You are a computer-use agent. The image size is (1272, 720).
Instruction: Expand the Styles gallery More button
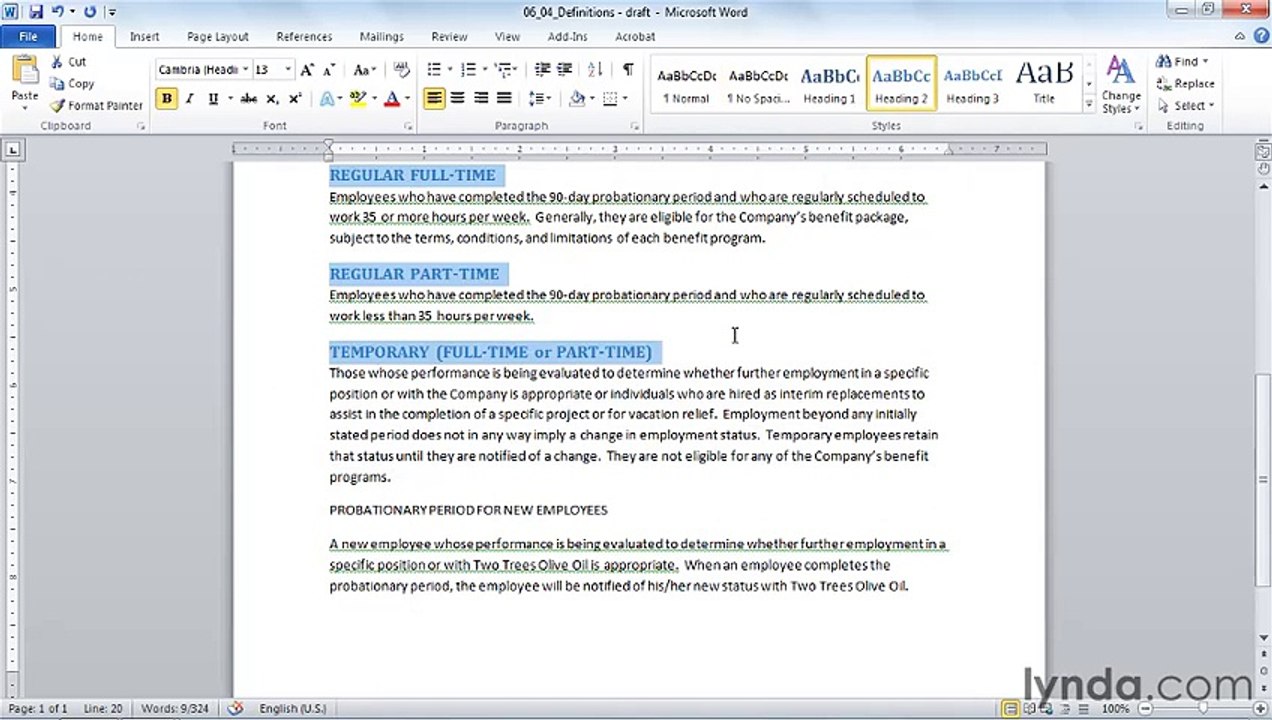click(1089, 105)
